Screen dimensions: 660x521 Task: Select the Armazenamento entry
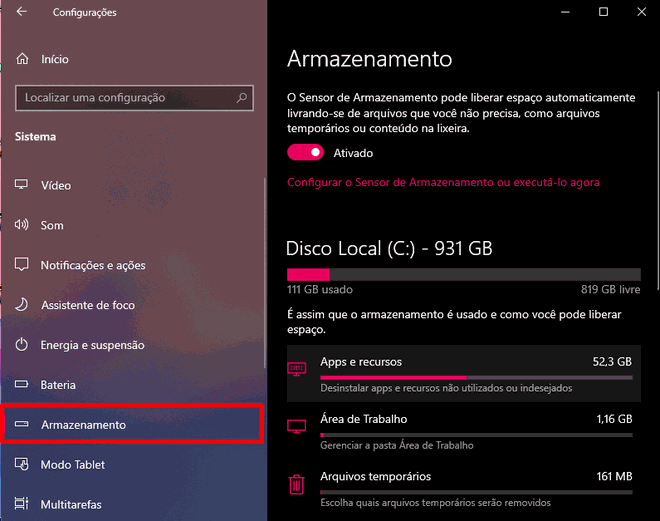[x=133, y=424]
